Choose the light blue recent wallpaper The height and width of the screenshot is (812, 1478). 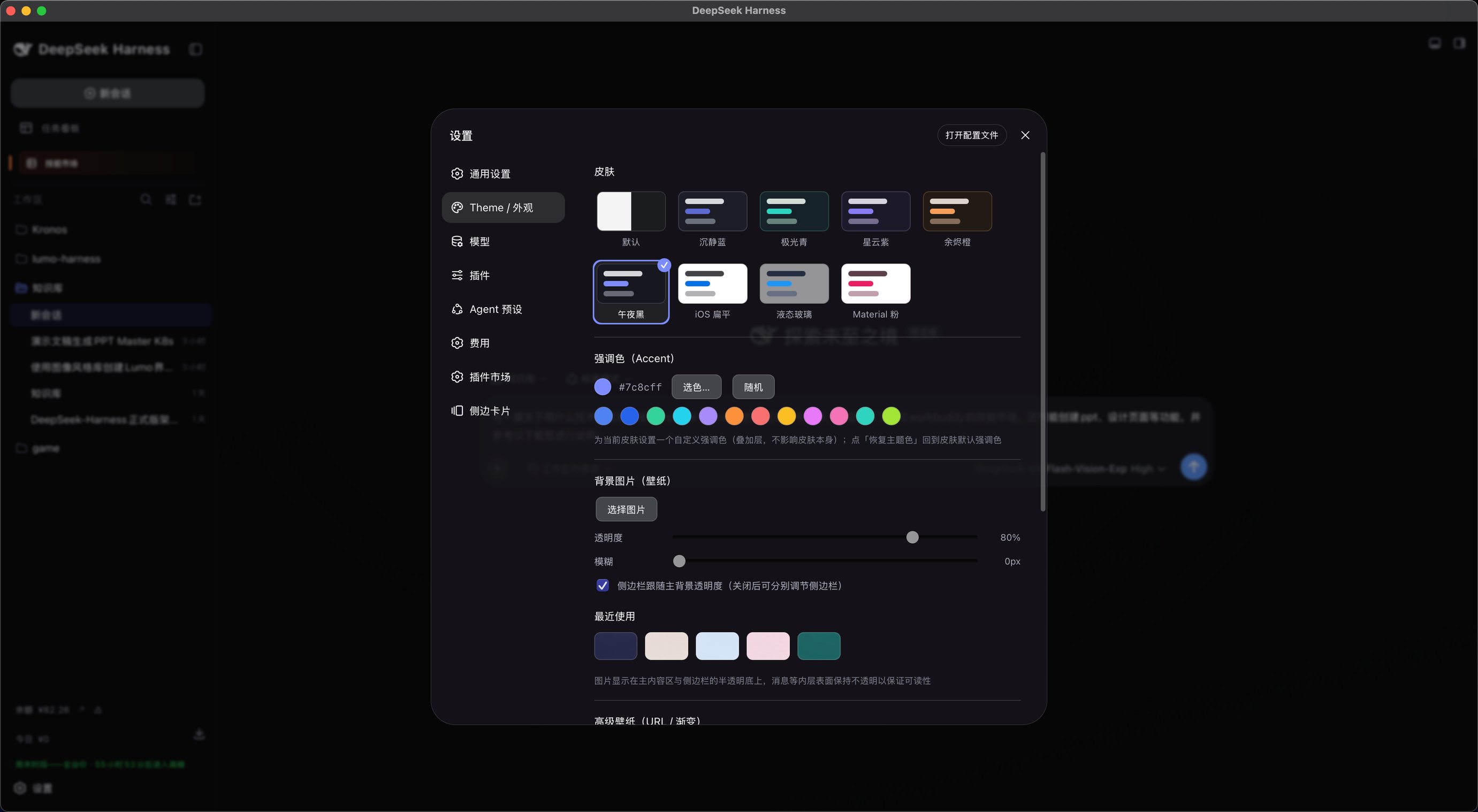(717, 646)
